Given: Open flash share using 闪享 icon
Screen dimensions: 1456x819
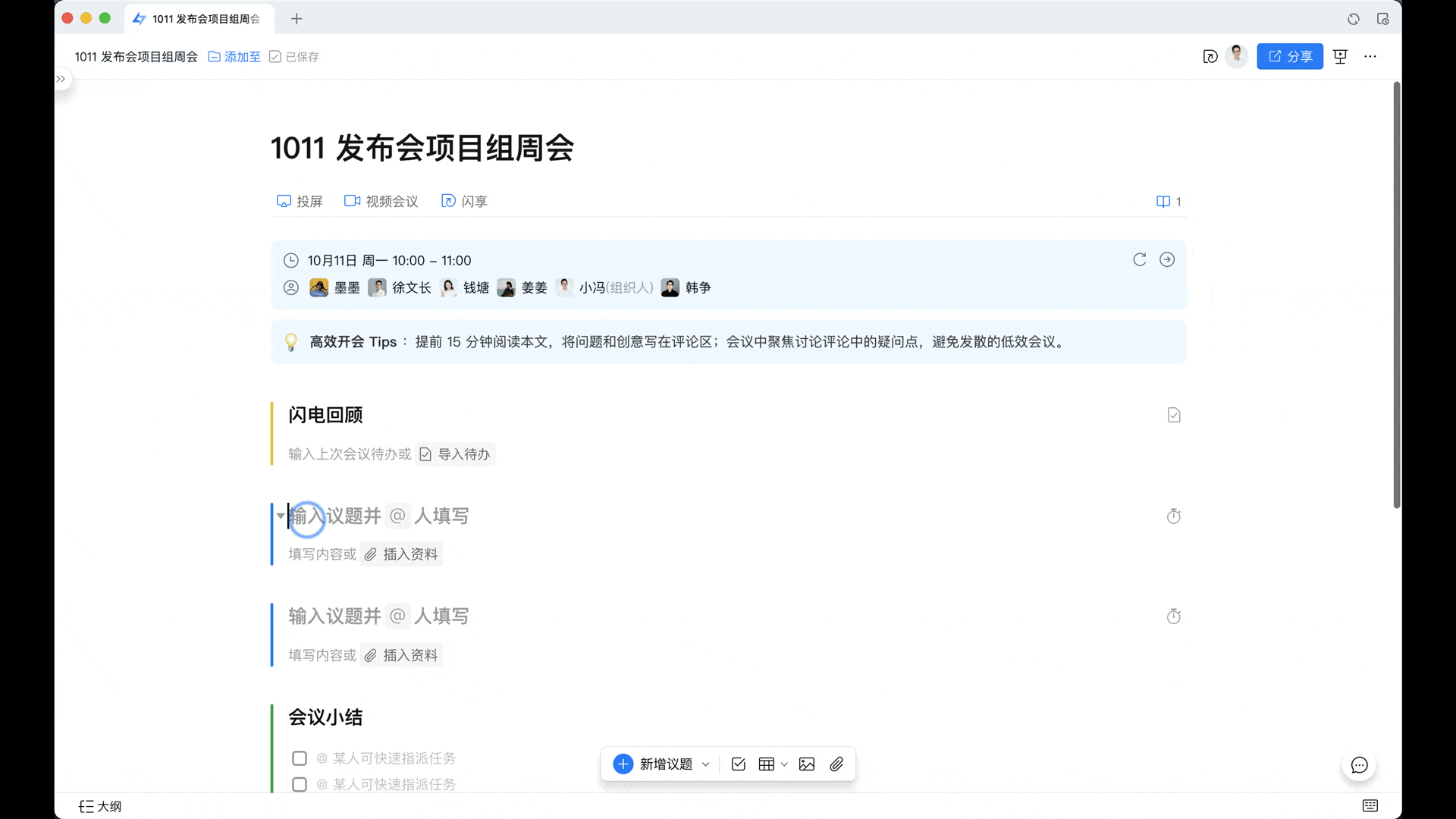Looking at the screenshot, I should [x=447, y=201].
